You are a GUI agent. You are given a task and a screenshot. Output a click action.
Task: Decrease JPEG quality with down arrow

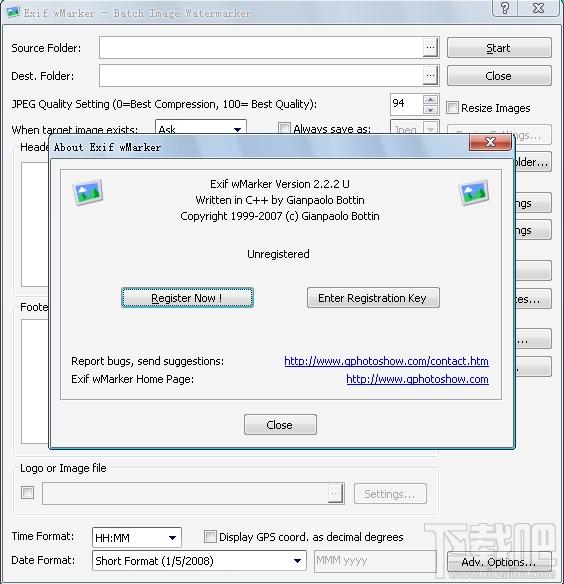(x=431, y=110)
